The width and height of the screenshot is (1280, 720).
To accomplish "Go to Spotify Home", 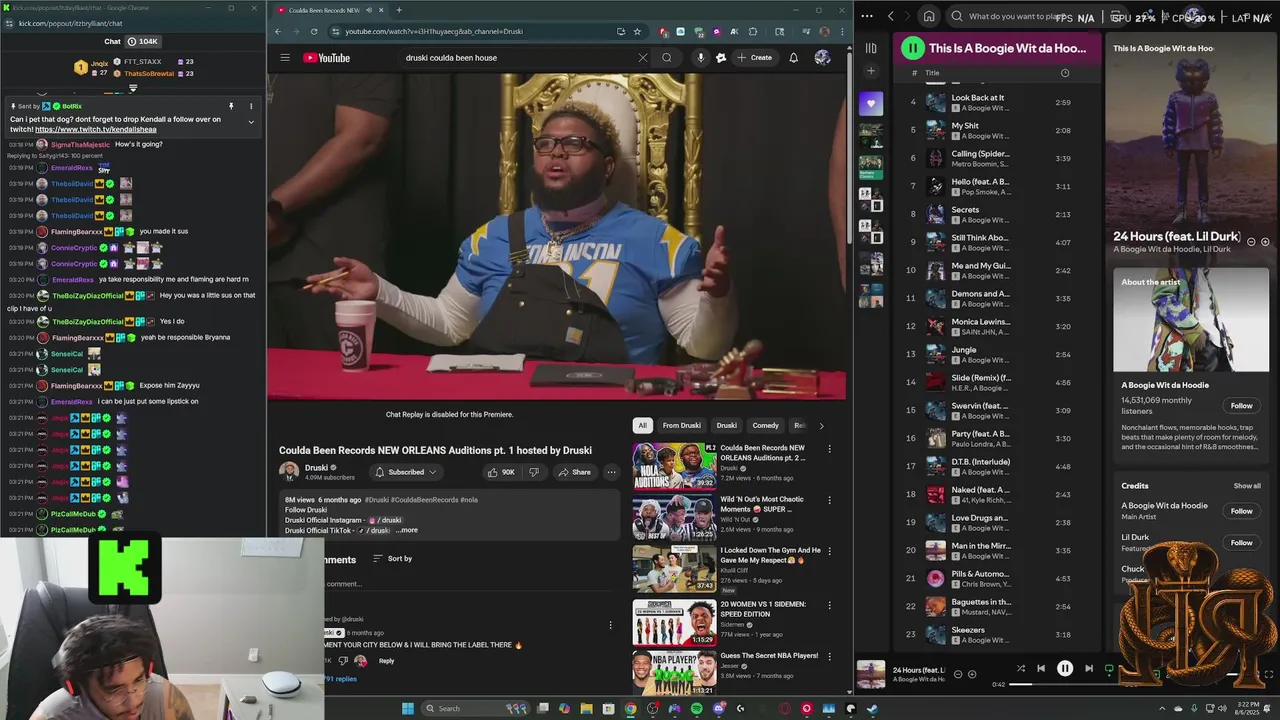I will tap(929, 16).
